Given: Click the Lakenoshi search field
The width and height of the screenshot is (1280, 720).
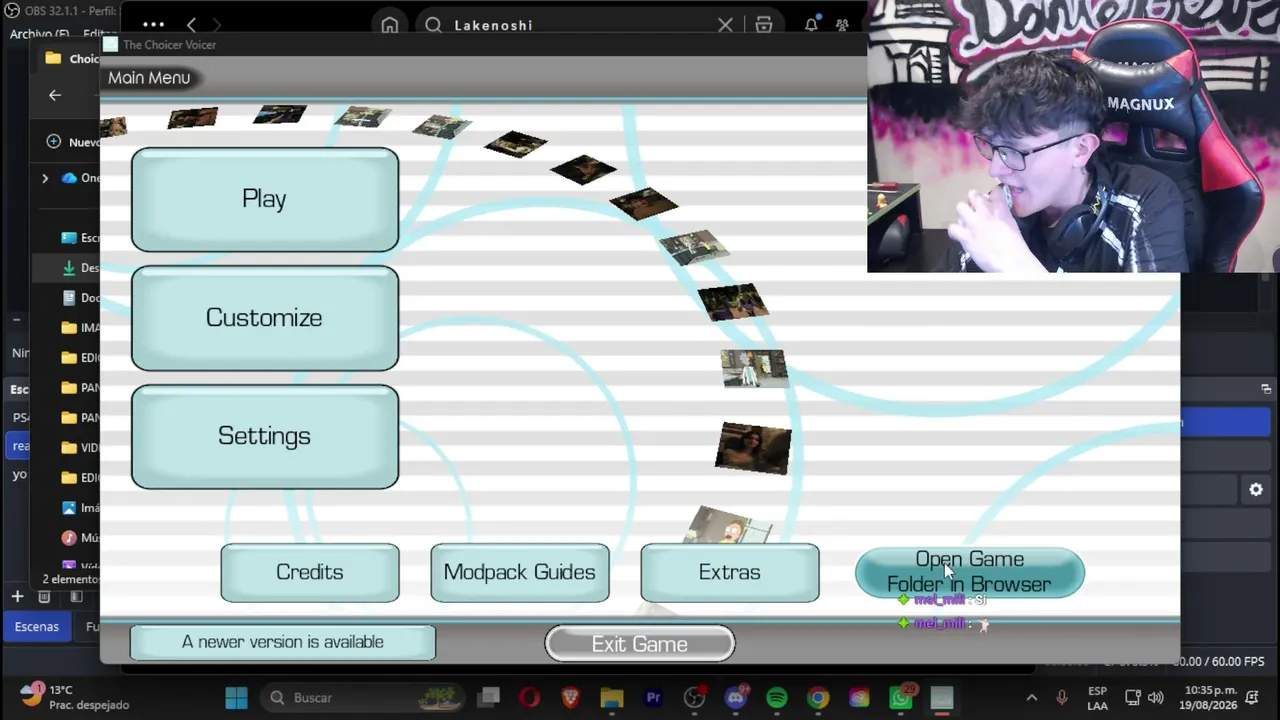Looking at the screenshot, I should point(577,25).
